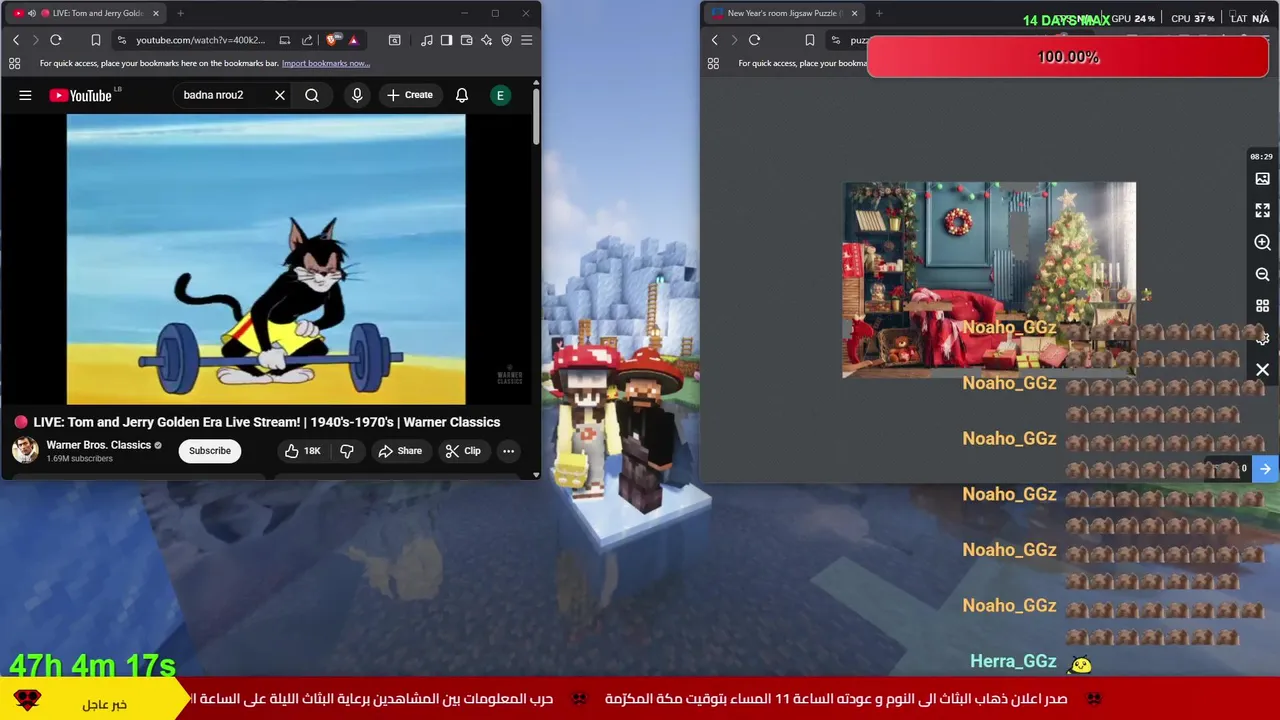Click the completed Christmas room puzzle image
The width and height of the screenshot is (1280, 720).
point(989,280)
